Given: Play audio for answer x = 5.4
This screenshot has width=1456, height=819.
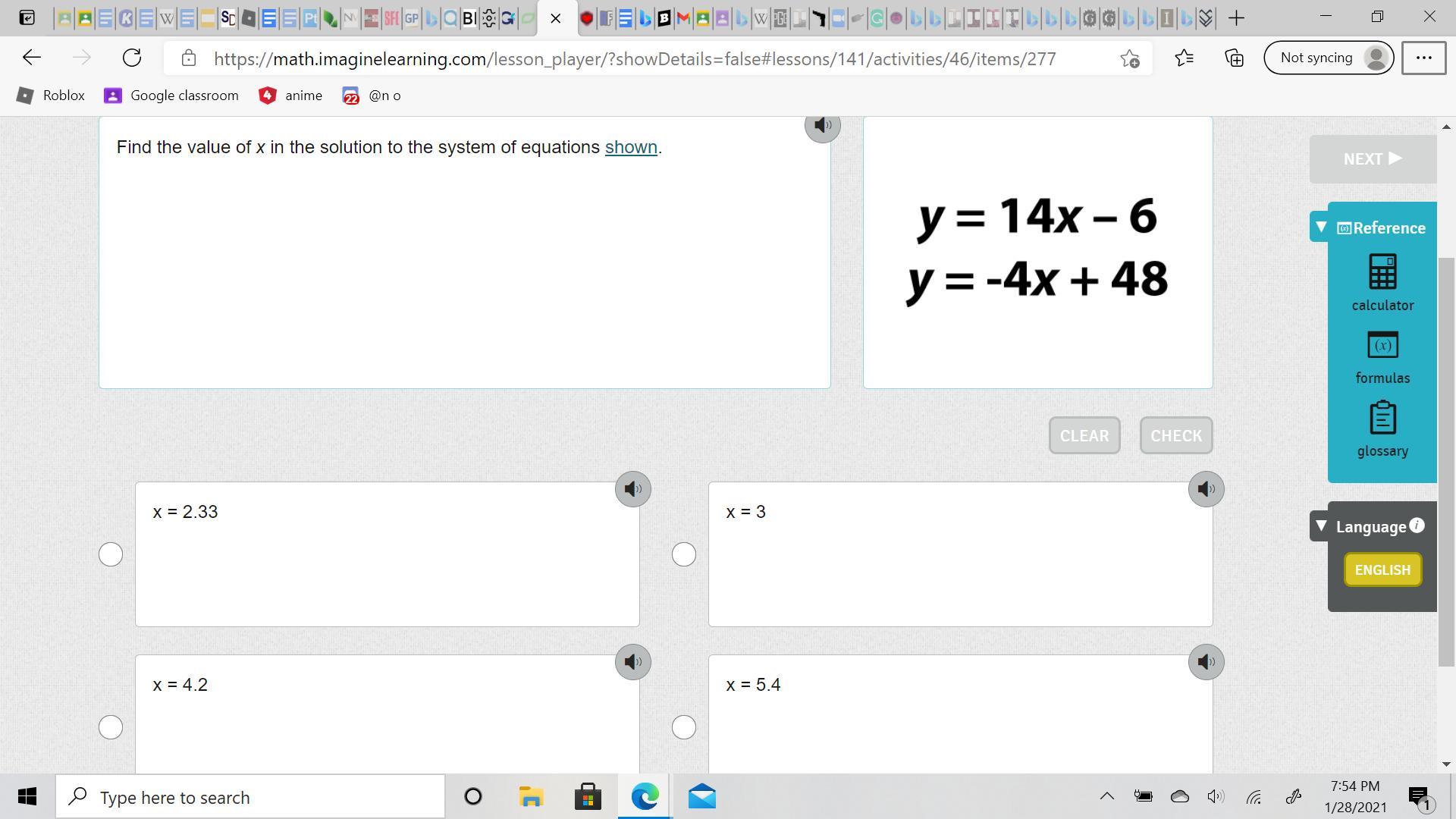Looking at the screenshot, I should (x=1206, y=662).
